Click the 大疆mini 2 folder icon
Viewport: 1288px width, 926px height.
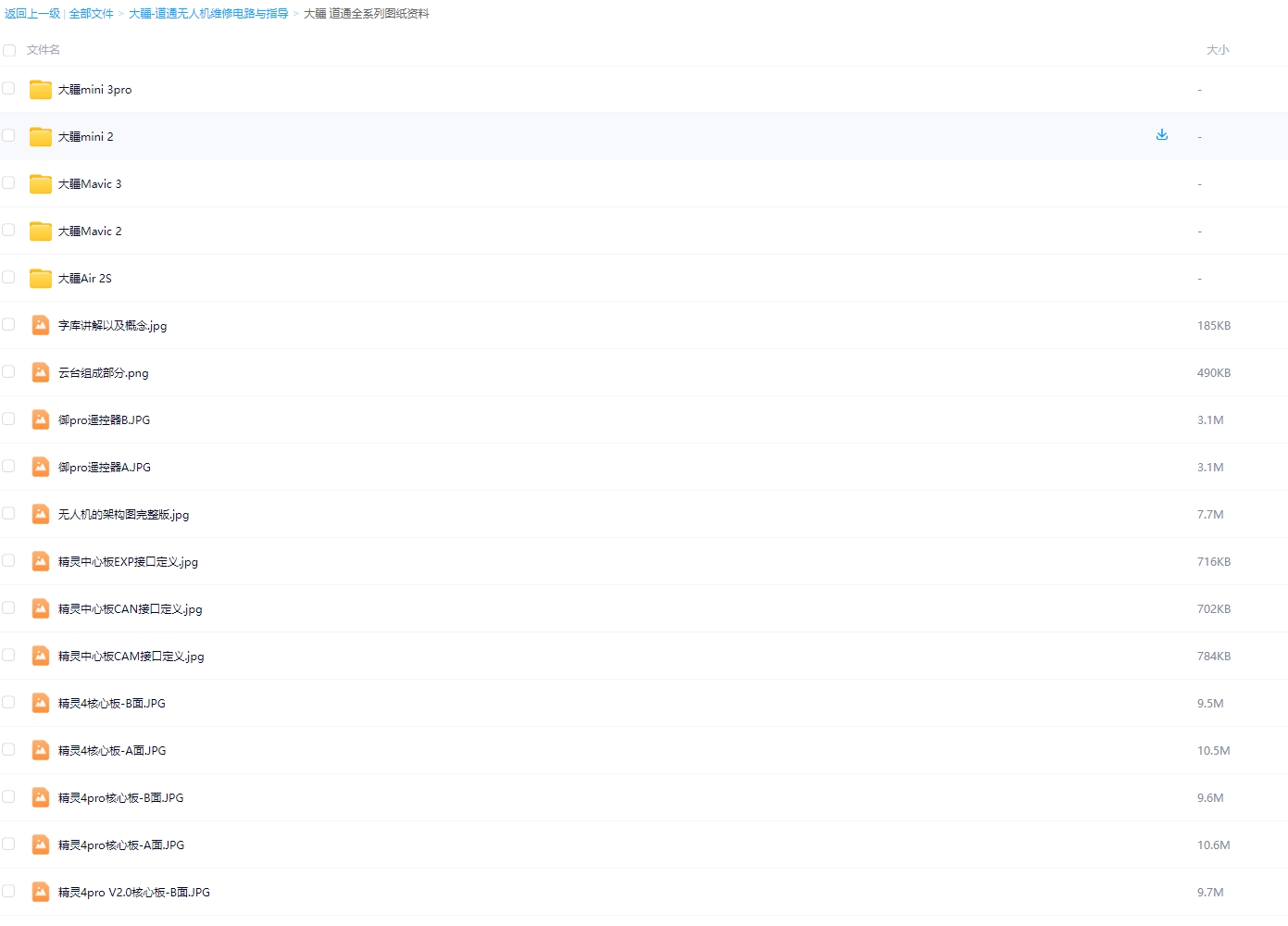(41, 137)
